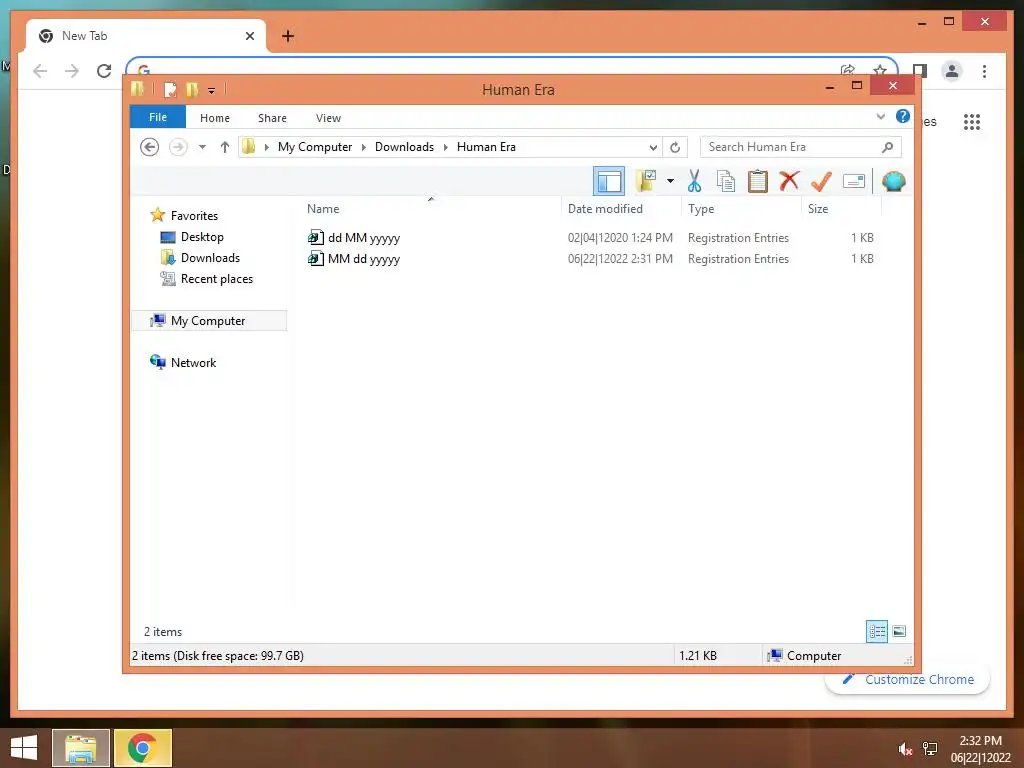
Task: Open Recent places in the navigation pane
Action: click(206, 278)
